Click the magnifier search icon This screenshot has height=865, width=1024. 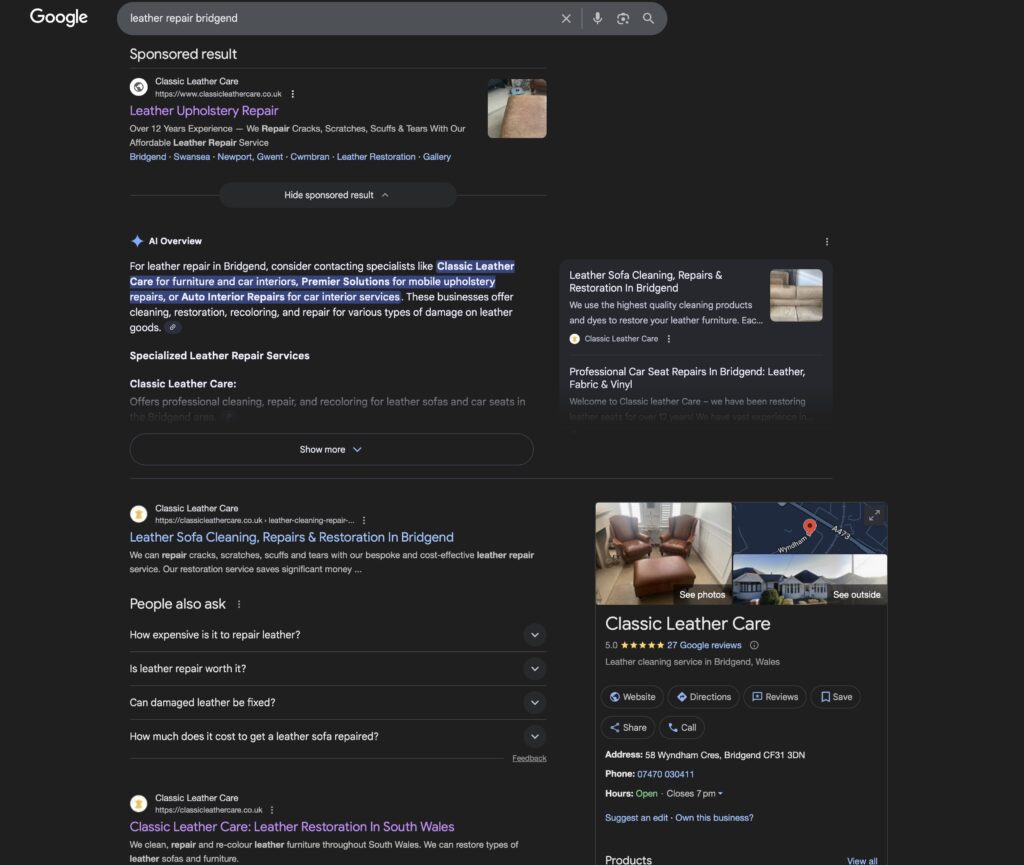pos(649,18)
